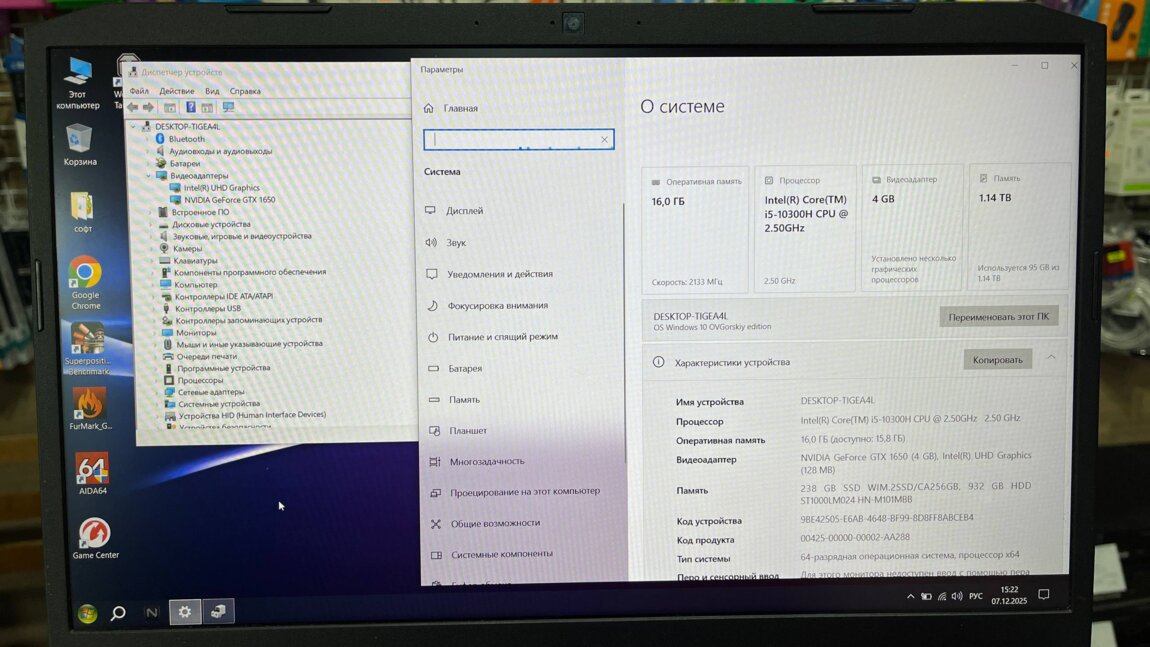Expand the Bluetooth device category
The width and height of the screenshot is (1150, 647).
click(x=149, y=139)
